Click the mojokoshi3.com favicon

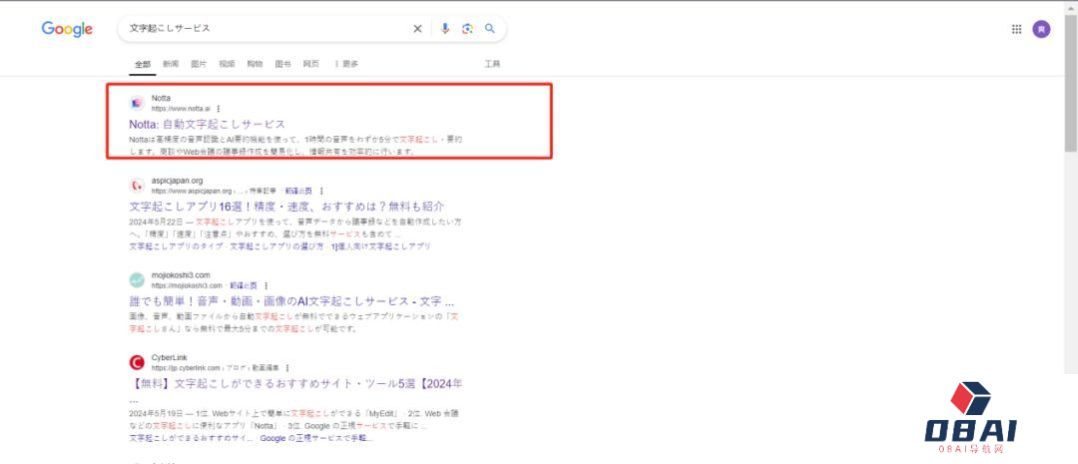click(x=137, y=280)
